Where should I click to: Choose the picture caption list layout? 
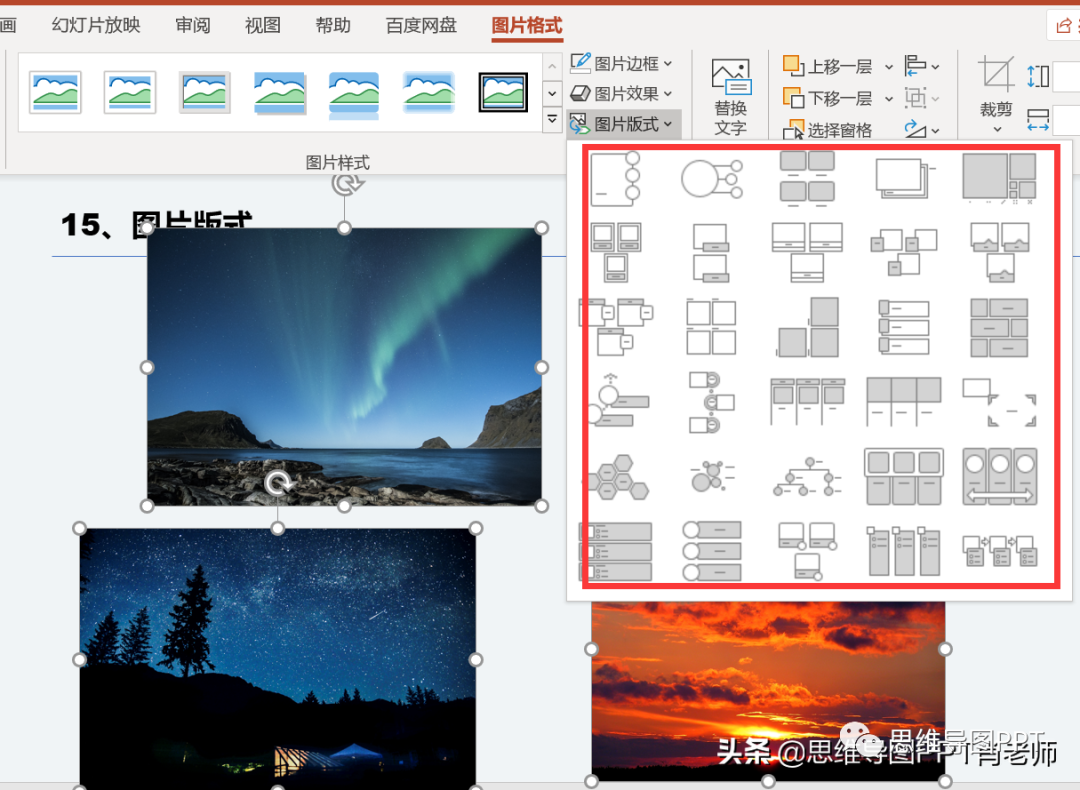(x=807, y=179)
